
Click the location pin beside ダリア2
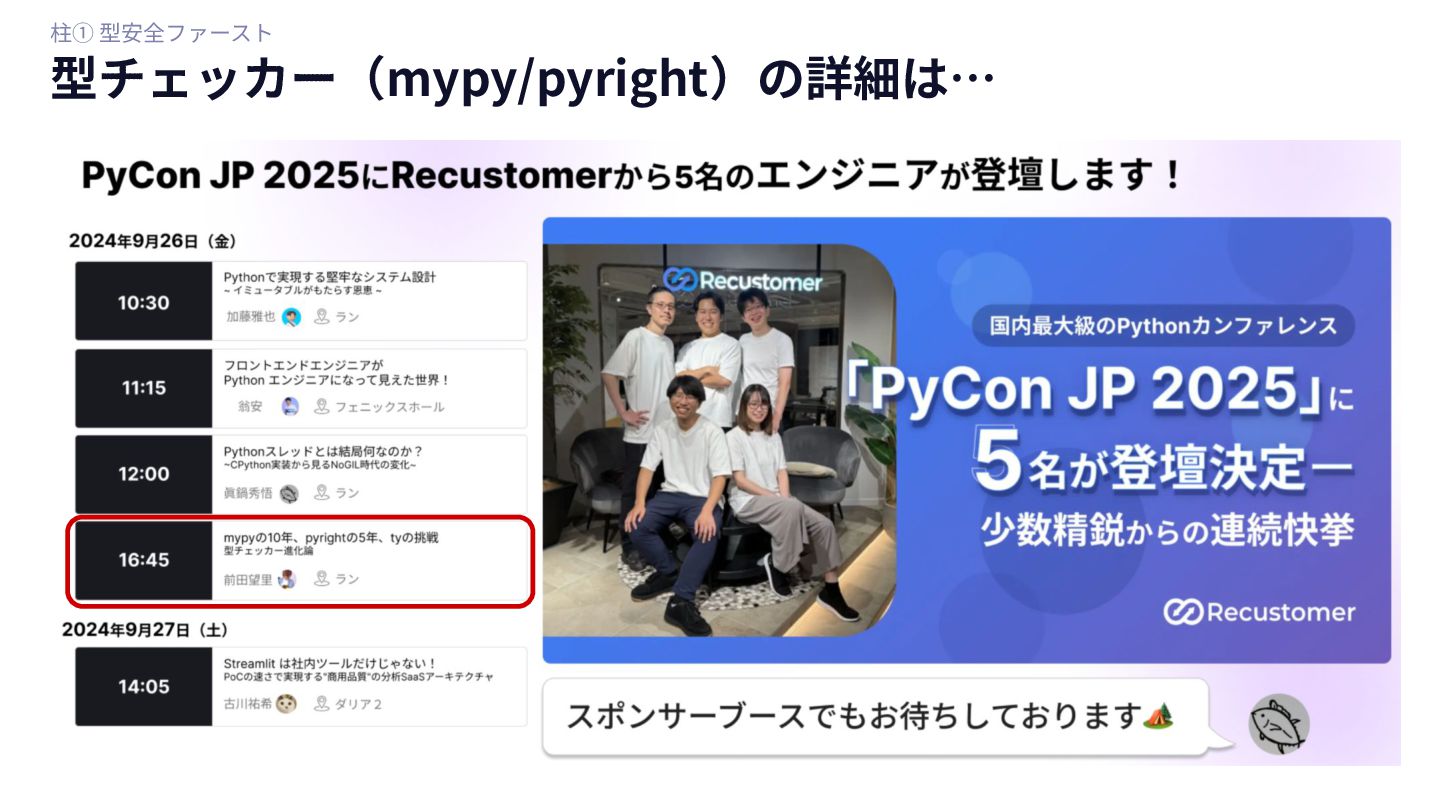(x=321, y=704)
